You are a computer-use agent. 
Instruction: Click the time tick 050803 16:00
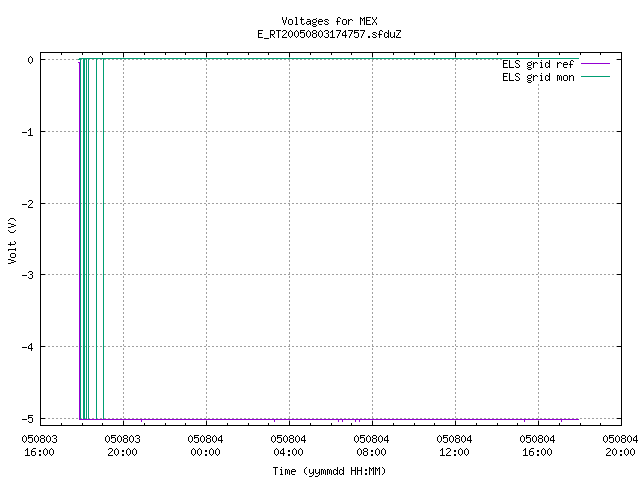[40, 446]
